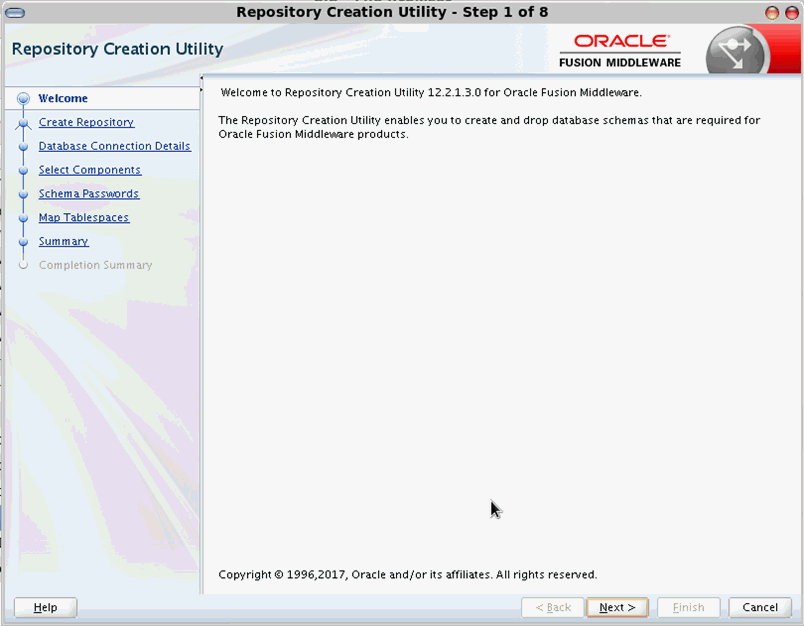Open the Select Components step
Viewport: 804px width, 626px height.
90,170
